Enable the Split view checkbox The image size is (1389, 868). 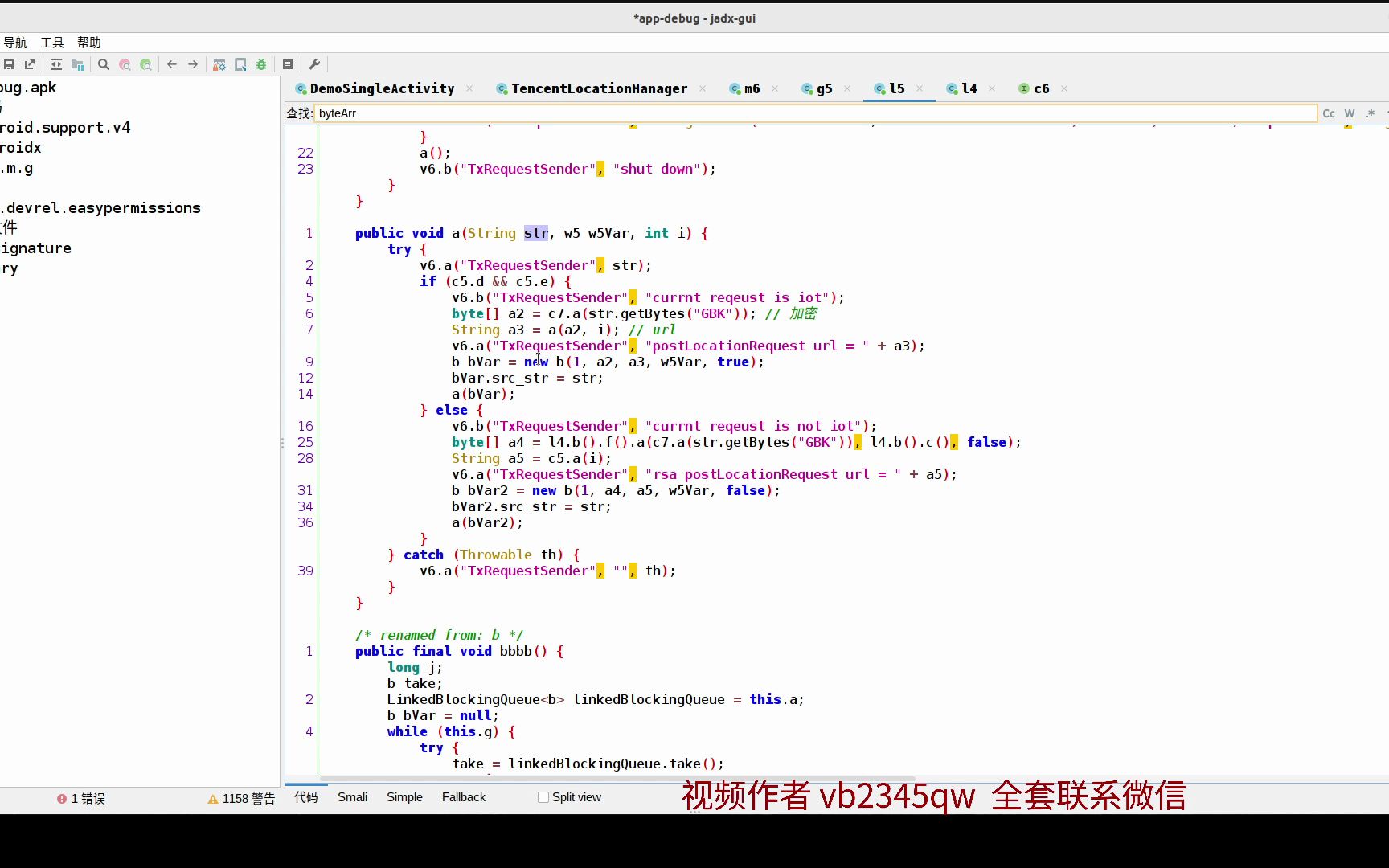[x=543, y=797]
